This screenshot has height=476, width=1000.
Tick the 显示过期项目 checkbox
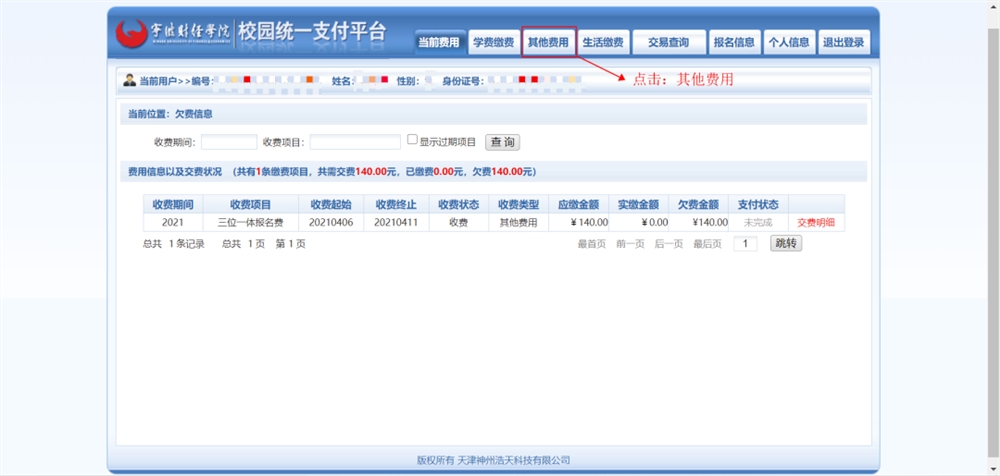413,139
